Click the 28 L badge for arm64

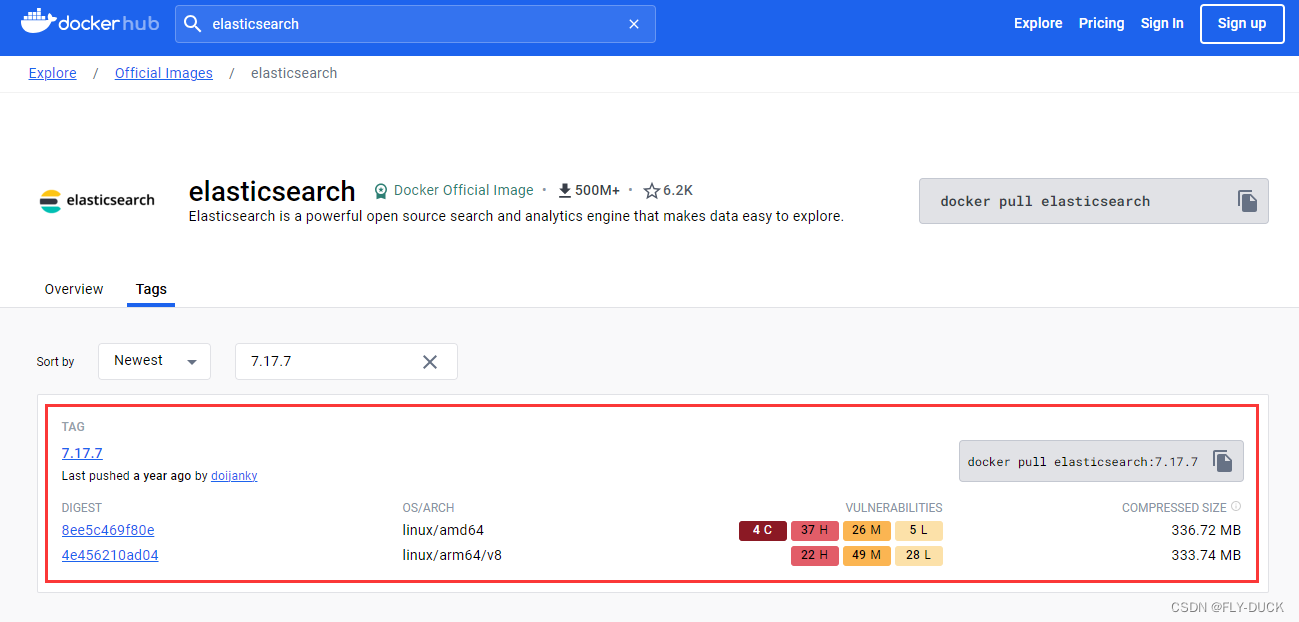919,555
